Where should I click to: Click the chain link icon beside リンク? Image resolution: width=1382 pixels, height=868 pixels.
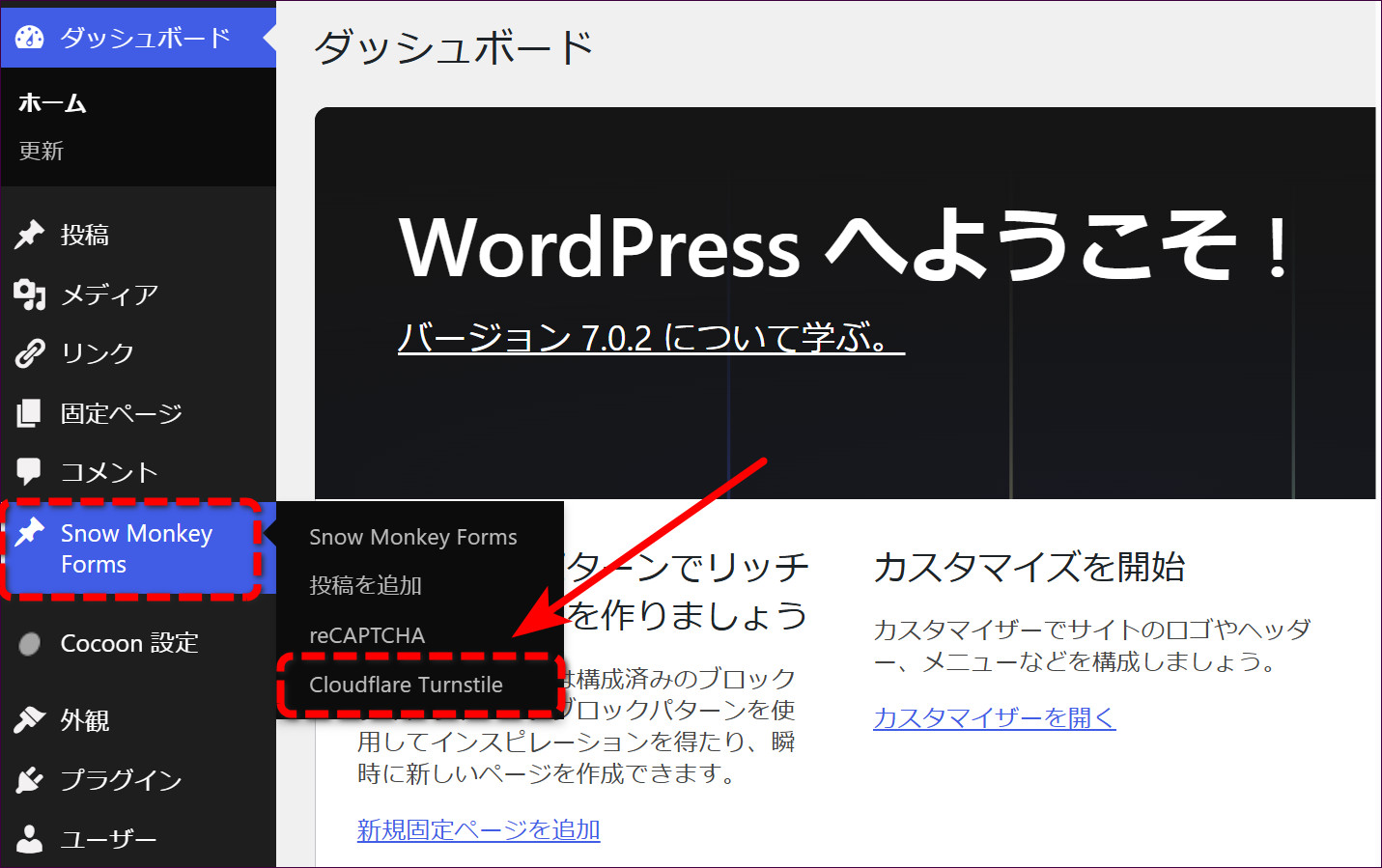pyautogui.click(x=30, y=353)
